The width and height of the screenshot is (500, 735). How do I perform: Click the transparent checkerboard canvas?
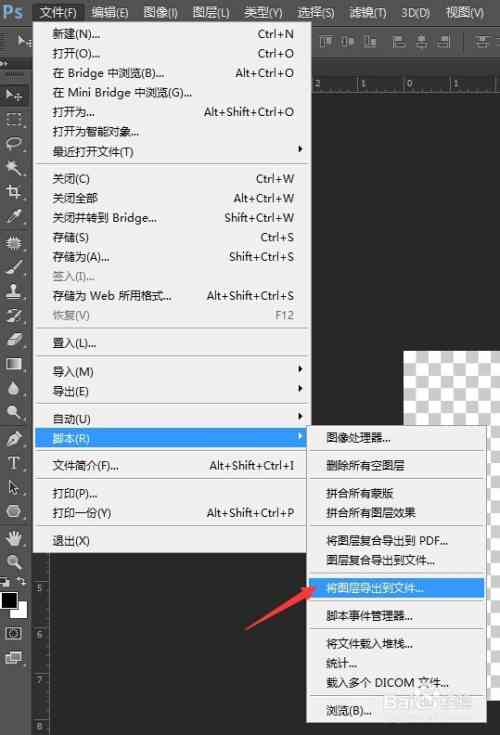(x=451, y=388)
